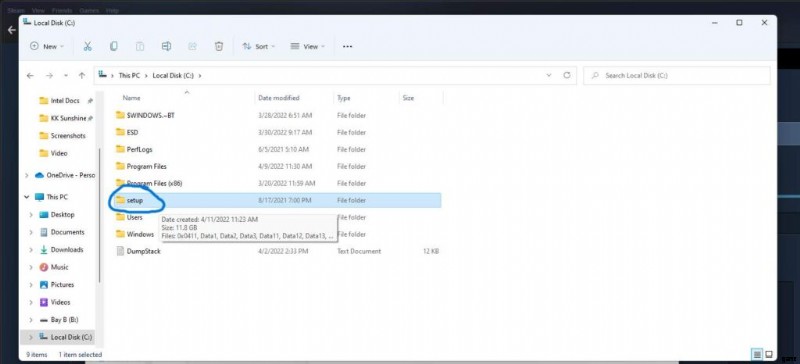Expand the OneDrive tree node

27,175
